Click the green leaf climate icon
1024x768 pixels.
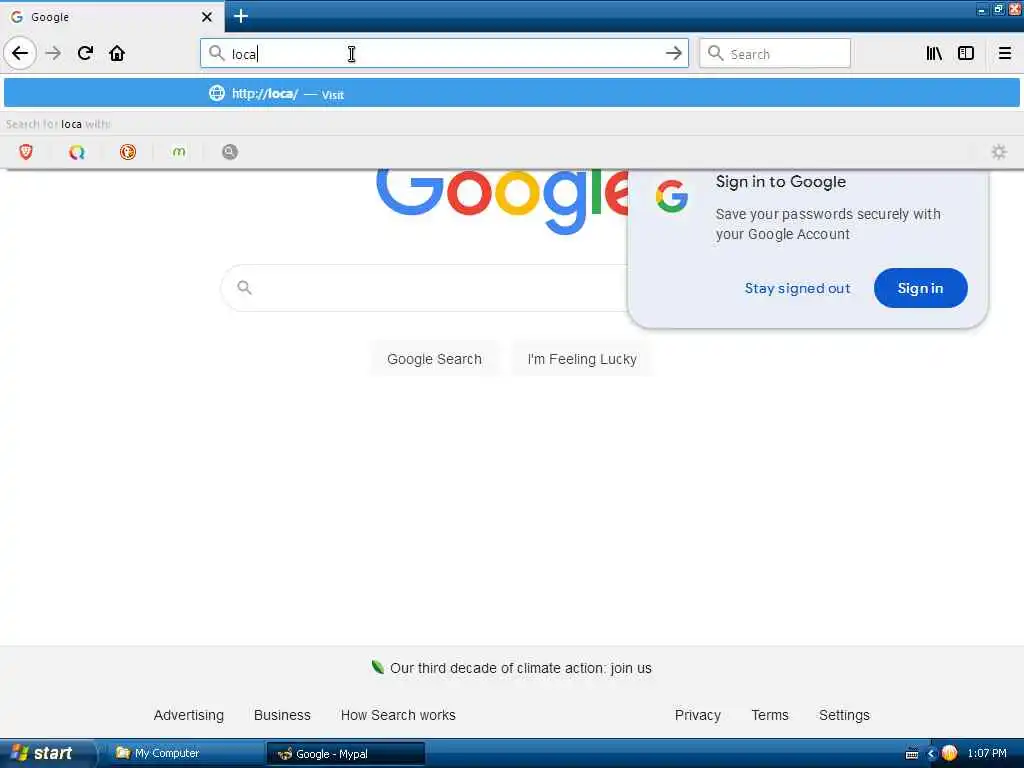pos(377,667)
